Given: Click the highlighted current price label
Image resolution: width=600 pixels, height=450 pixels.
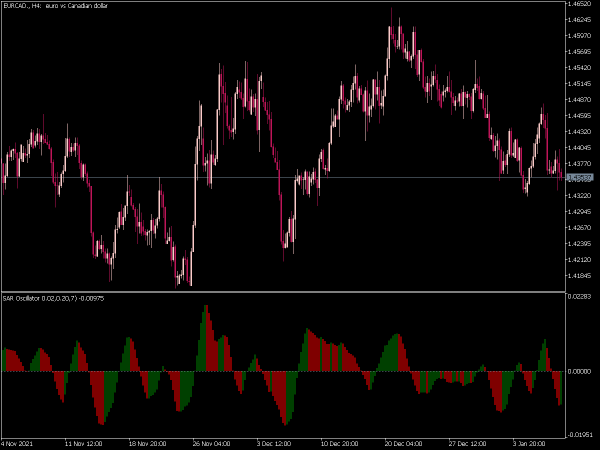Looking at the screenshot, I should pyautogui.click(x=580, y=178).
